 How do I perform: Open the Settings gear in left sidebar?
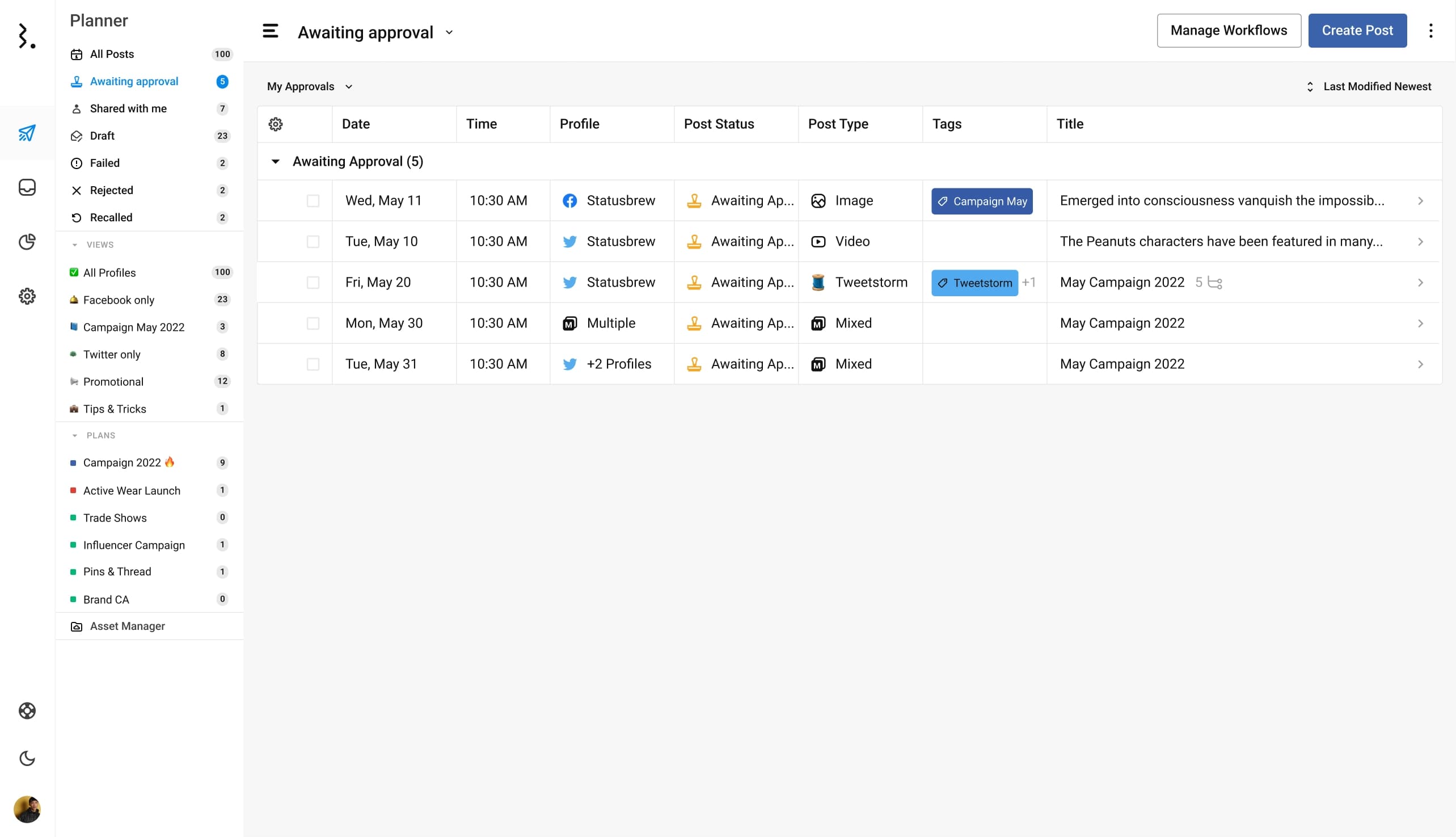click(27, 296)
